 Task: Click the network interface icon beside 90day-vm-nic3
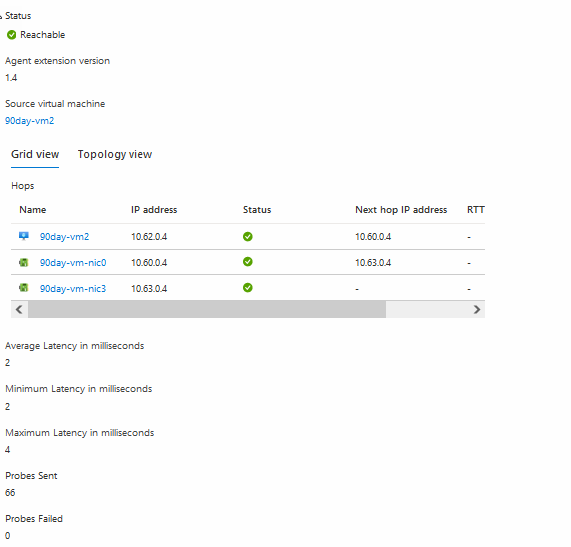[24, 288]
